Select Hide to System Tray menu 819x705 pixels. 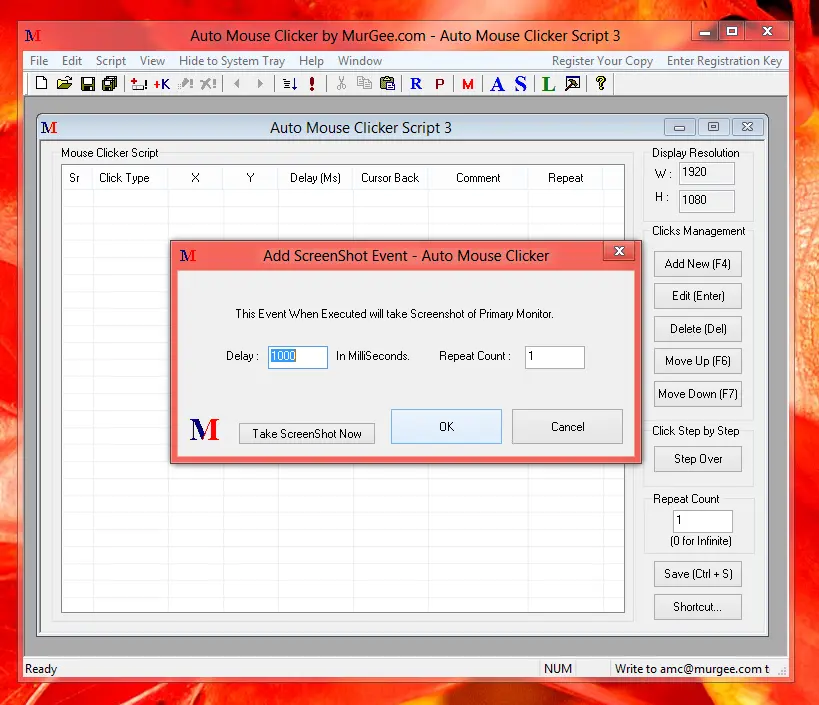(x=232, y=61)
